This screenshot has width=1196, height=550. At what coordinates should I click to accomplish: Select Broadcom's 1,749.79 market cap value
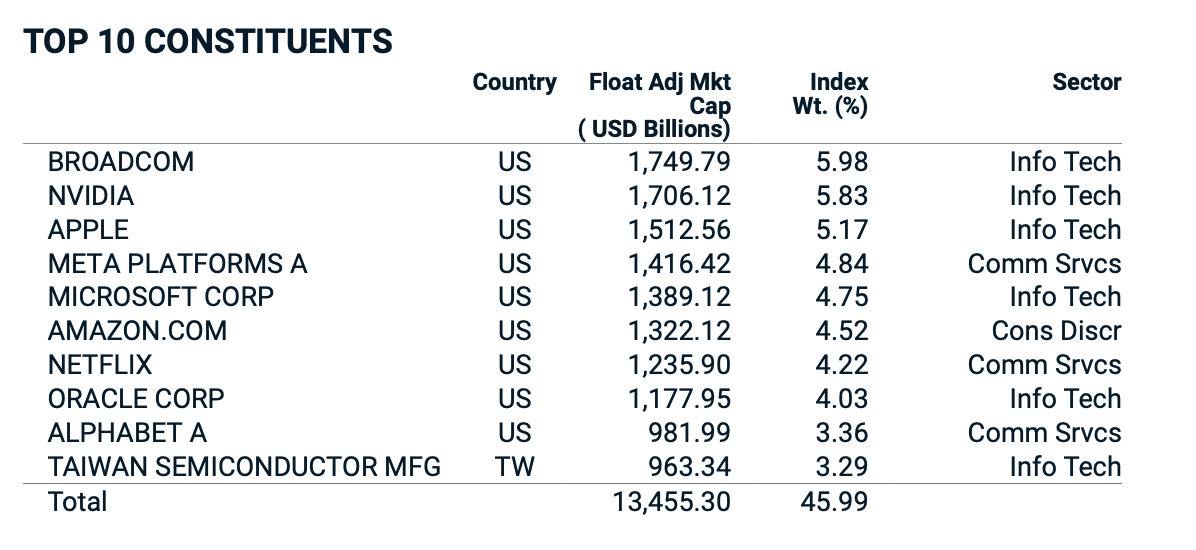[x=679, y=162]
